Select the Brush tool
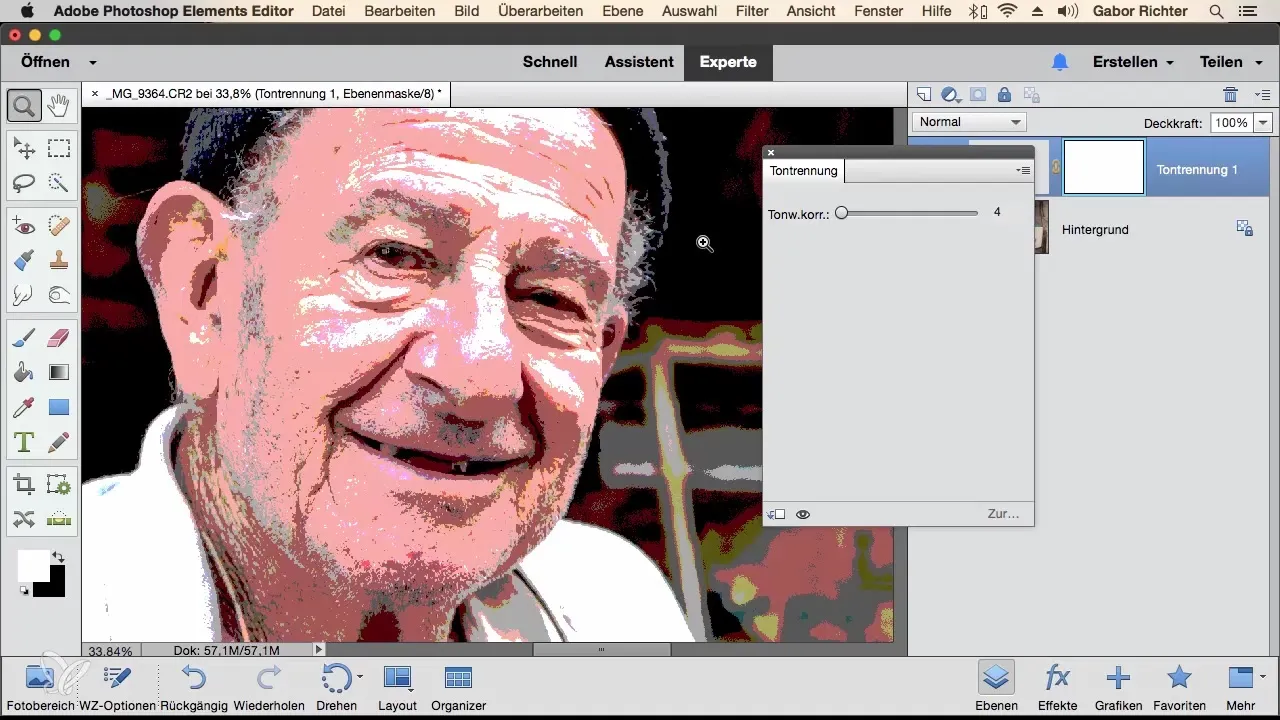This screenshot has width=1280, height=720. (x=24, y=339)
